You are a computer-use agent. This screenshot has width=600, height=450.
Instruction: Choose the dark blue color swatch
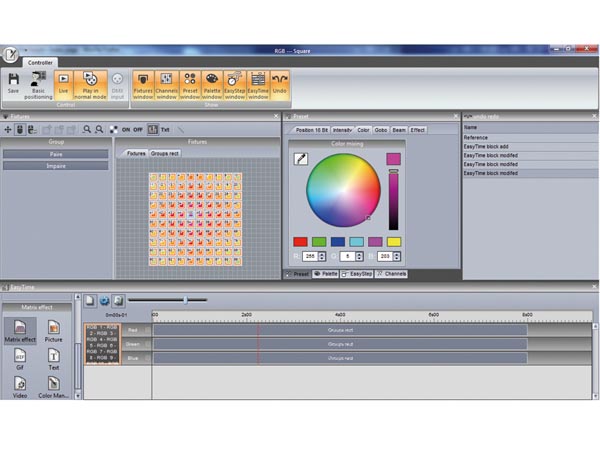tap(338, 241)
